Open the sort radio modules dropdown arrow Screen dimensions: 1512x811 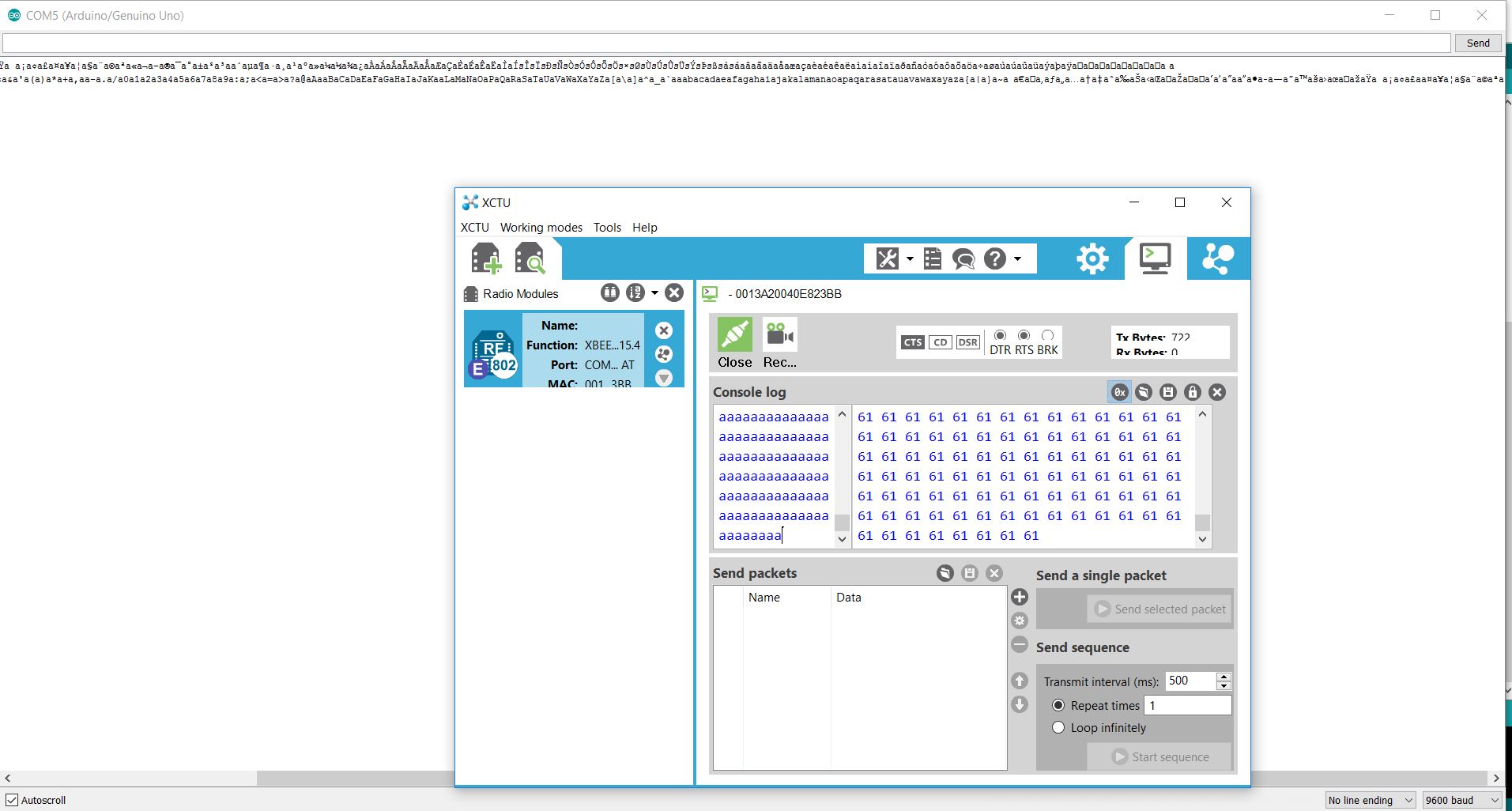coord(654,292)
